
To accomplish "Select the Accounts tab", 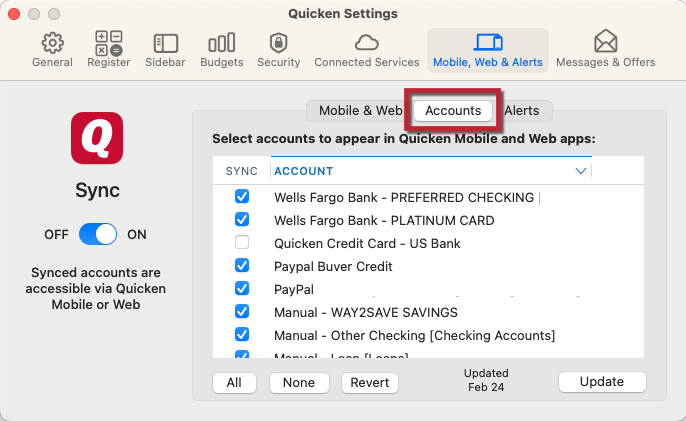I will click(x=453, y=111).
